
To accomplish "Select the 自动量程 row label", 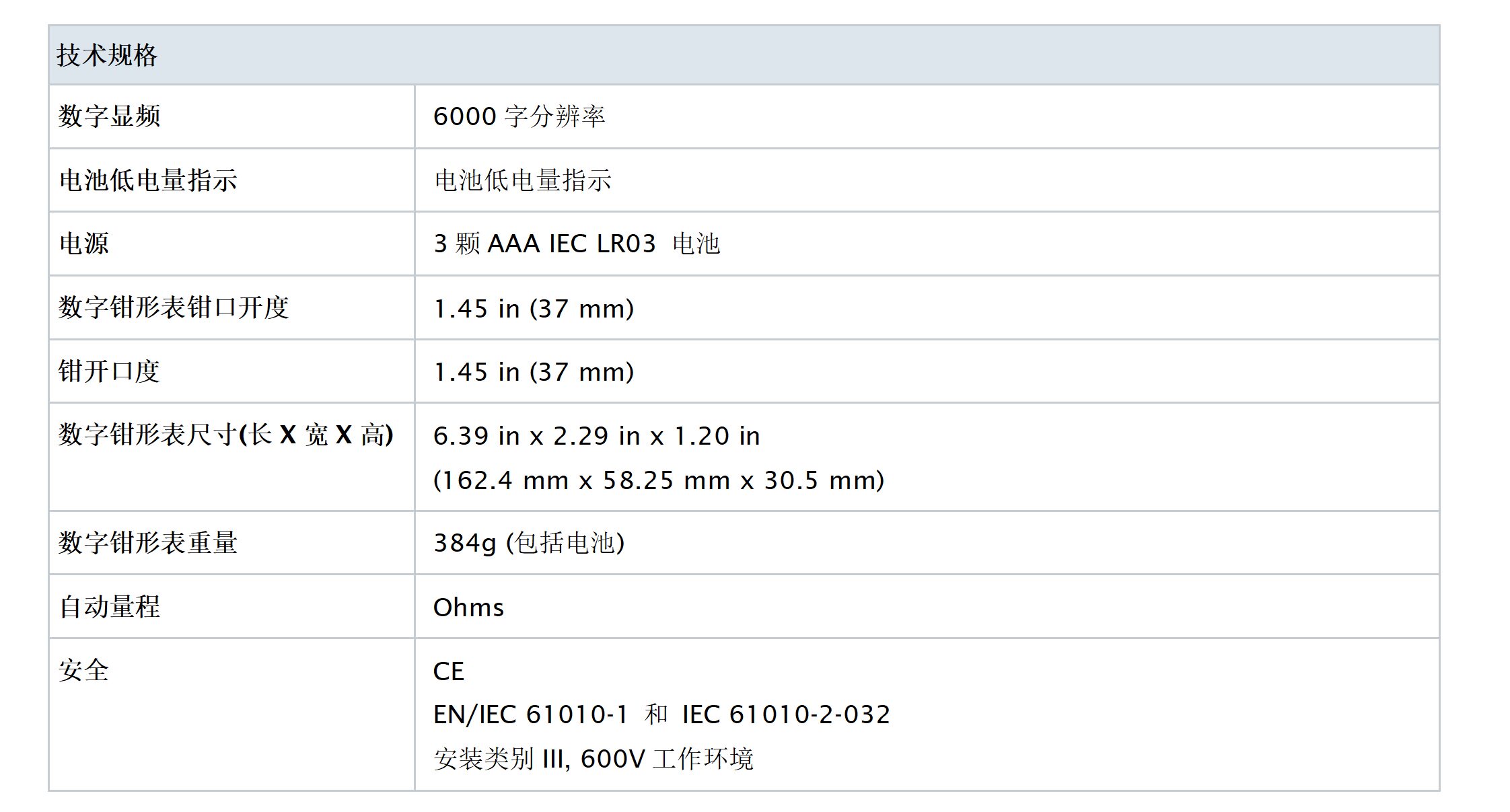I will (x=110, y=607).
